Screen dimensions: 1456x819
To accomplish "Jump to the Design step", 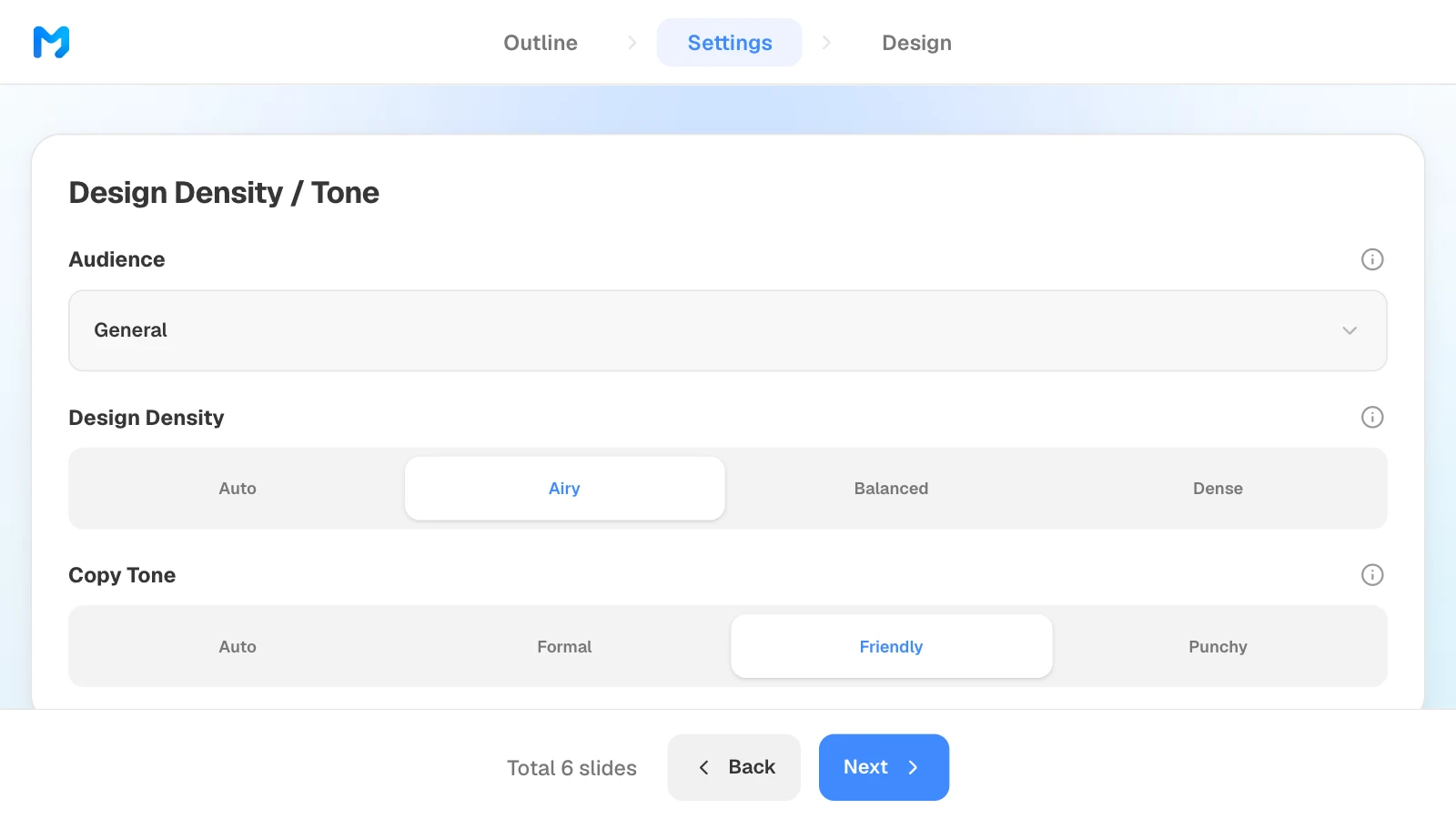I will pos(916,43).
